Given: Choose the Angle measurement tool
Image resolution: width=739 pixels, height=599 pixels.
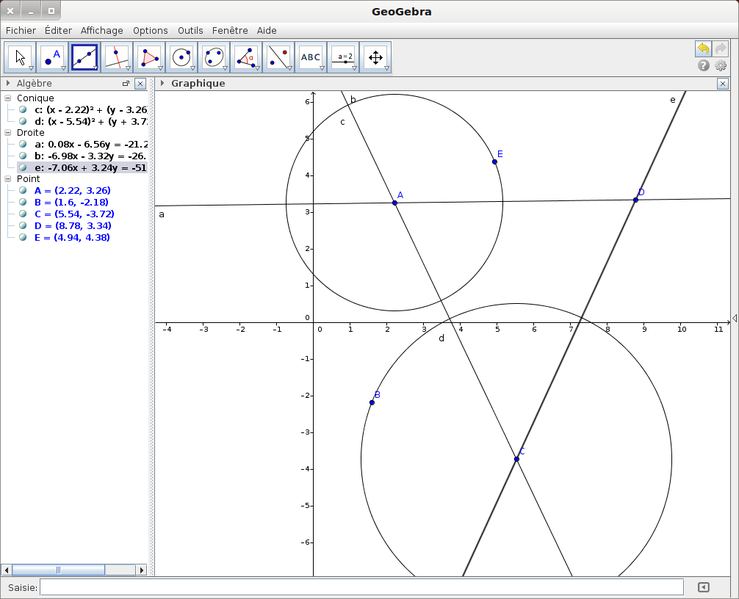Looking at the screenshot, I should pos(246,58).
